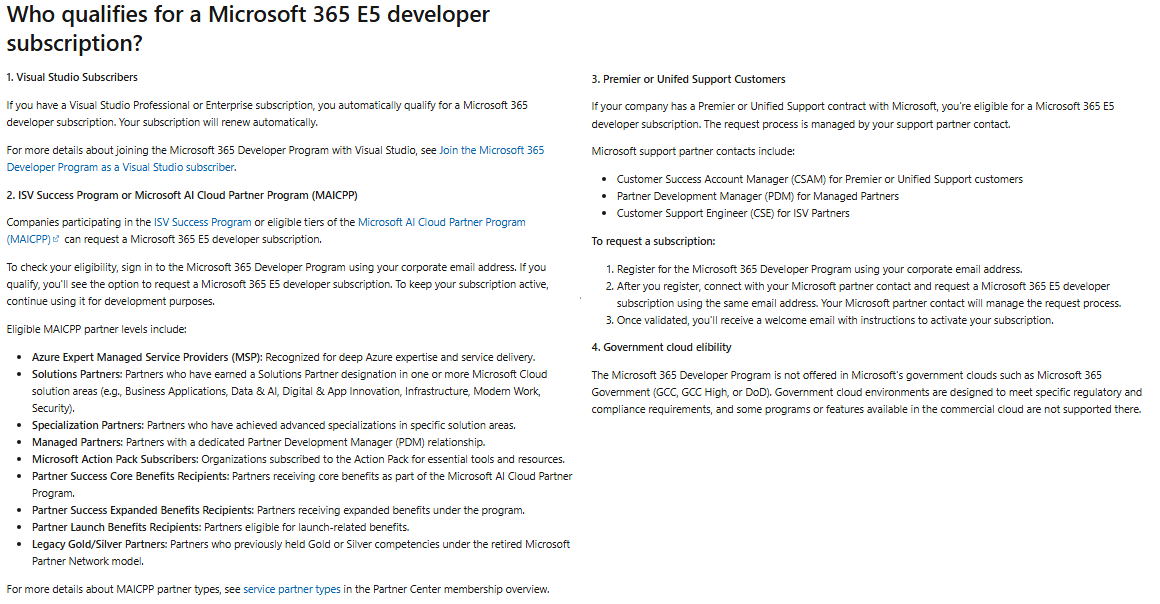
Task: Click the Solutions Partners bullet label
Action: (x=77, y=374)
